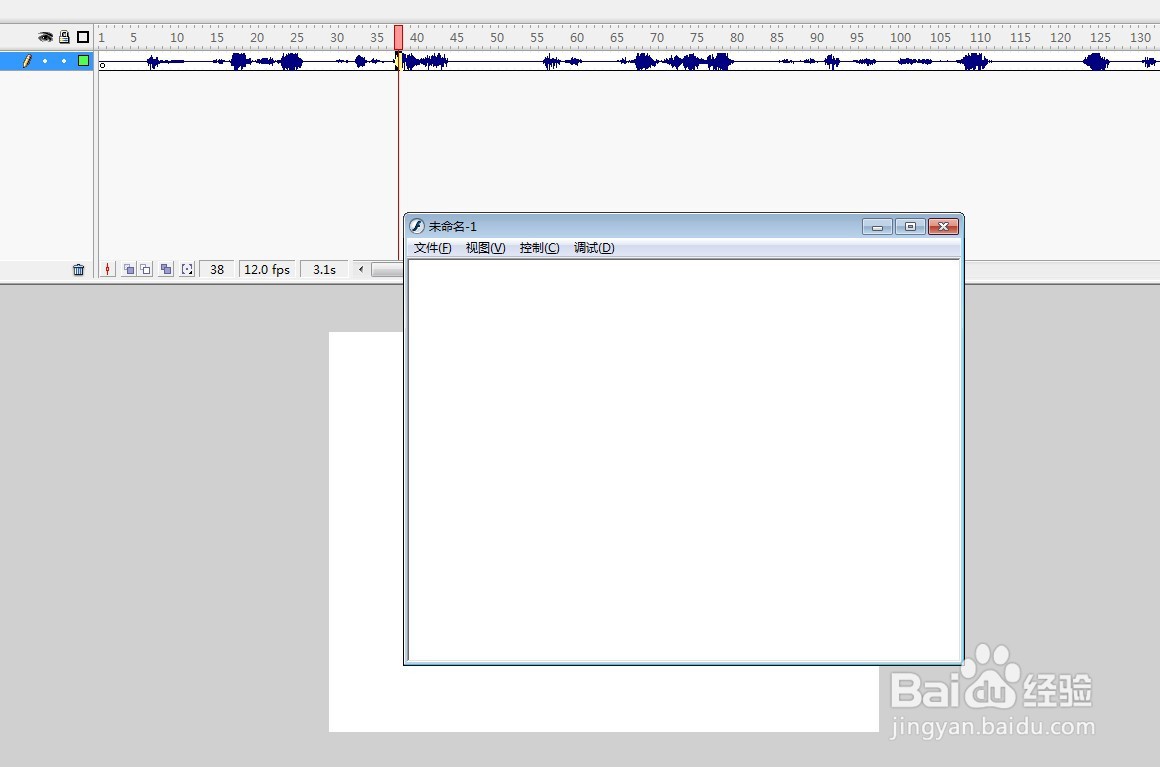The image size is (1160, 767).
Task: Click the 未命名-1 window title text
Action: (x=453, y=226)
